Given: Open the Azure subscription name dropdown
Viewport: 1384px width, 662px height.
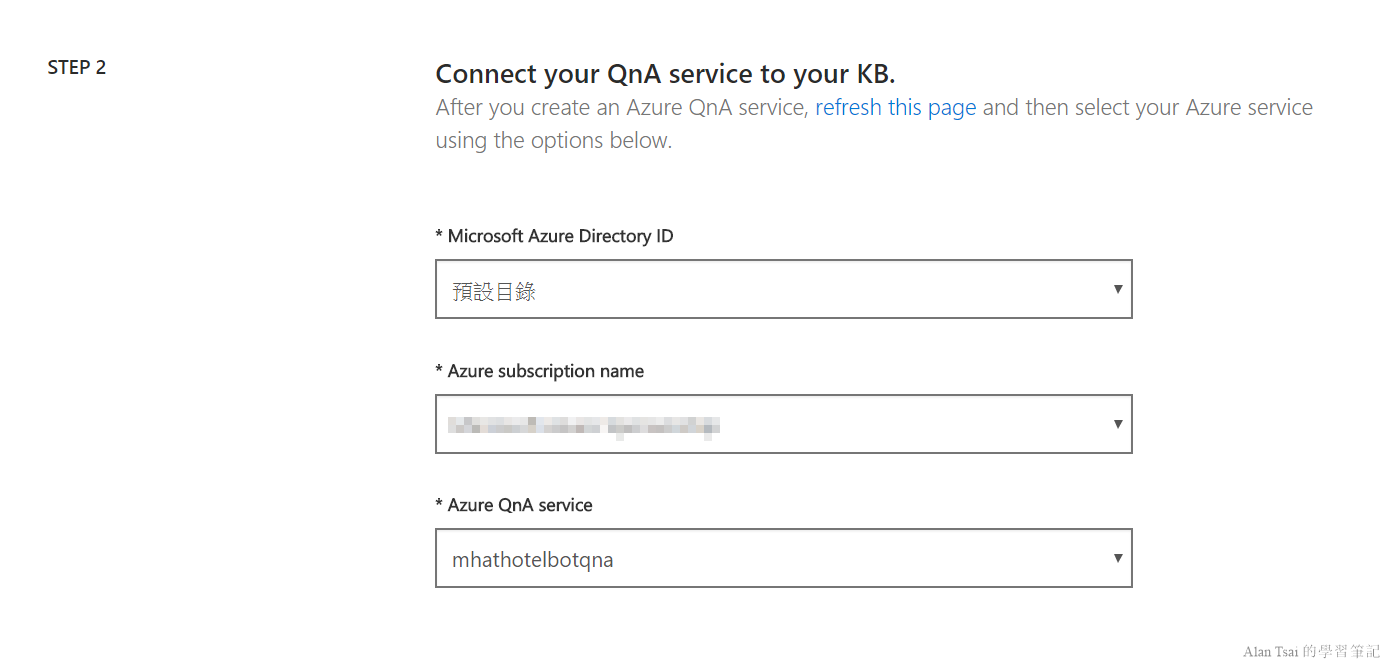Looking at the screenshot, I should click(x=783, y=424).
